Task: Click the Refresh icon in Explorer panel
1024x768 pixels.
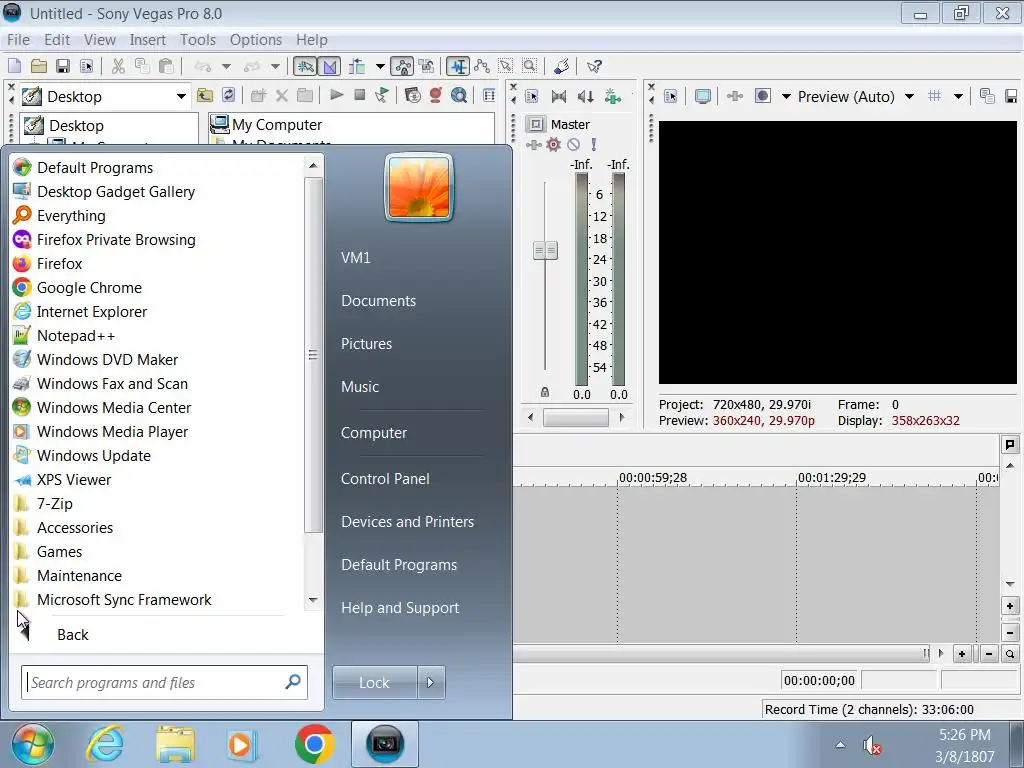Action: click(228, 95)
